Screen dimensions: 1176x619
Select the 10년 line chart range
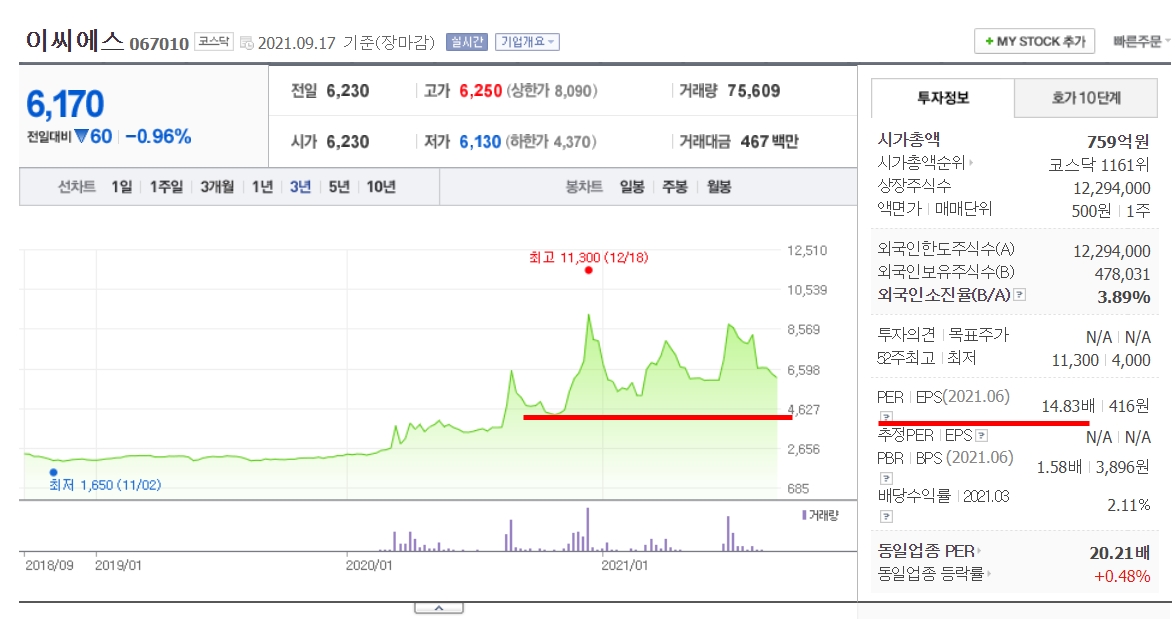381,187
